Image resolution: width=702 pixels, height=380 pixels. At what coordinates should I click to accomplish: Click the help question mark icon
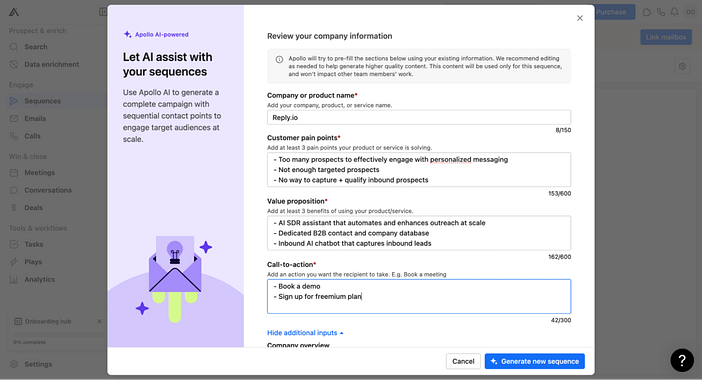pyautogui.click(x=682, y=360)
